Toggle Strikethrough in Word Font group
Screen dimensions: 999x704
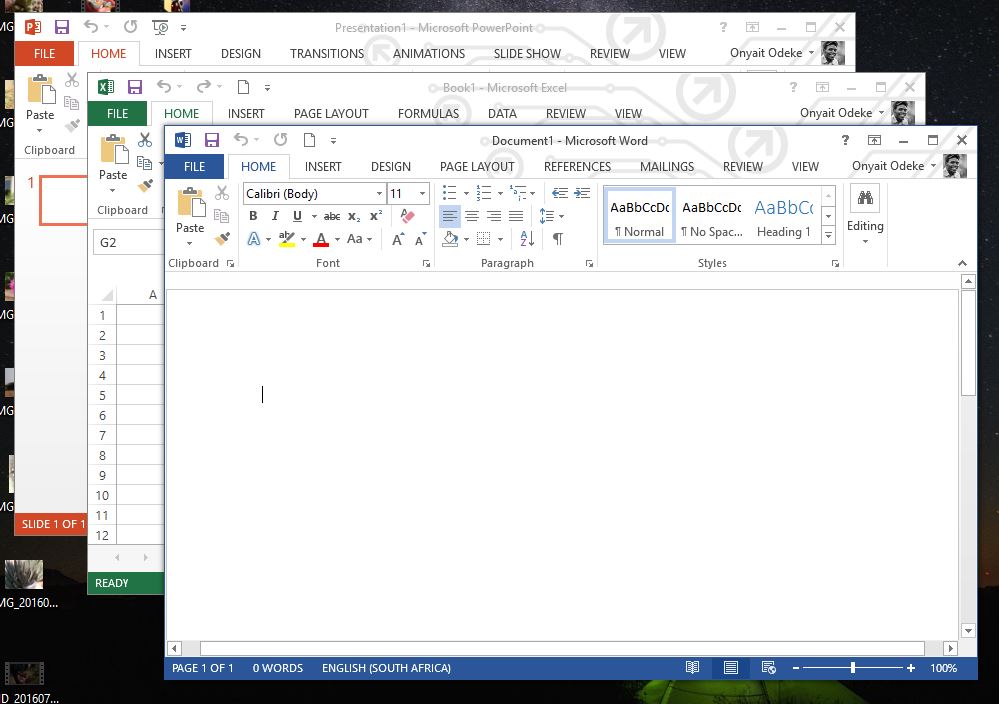click(332, 217)
